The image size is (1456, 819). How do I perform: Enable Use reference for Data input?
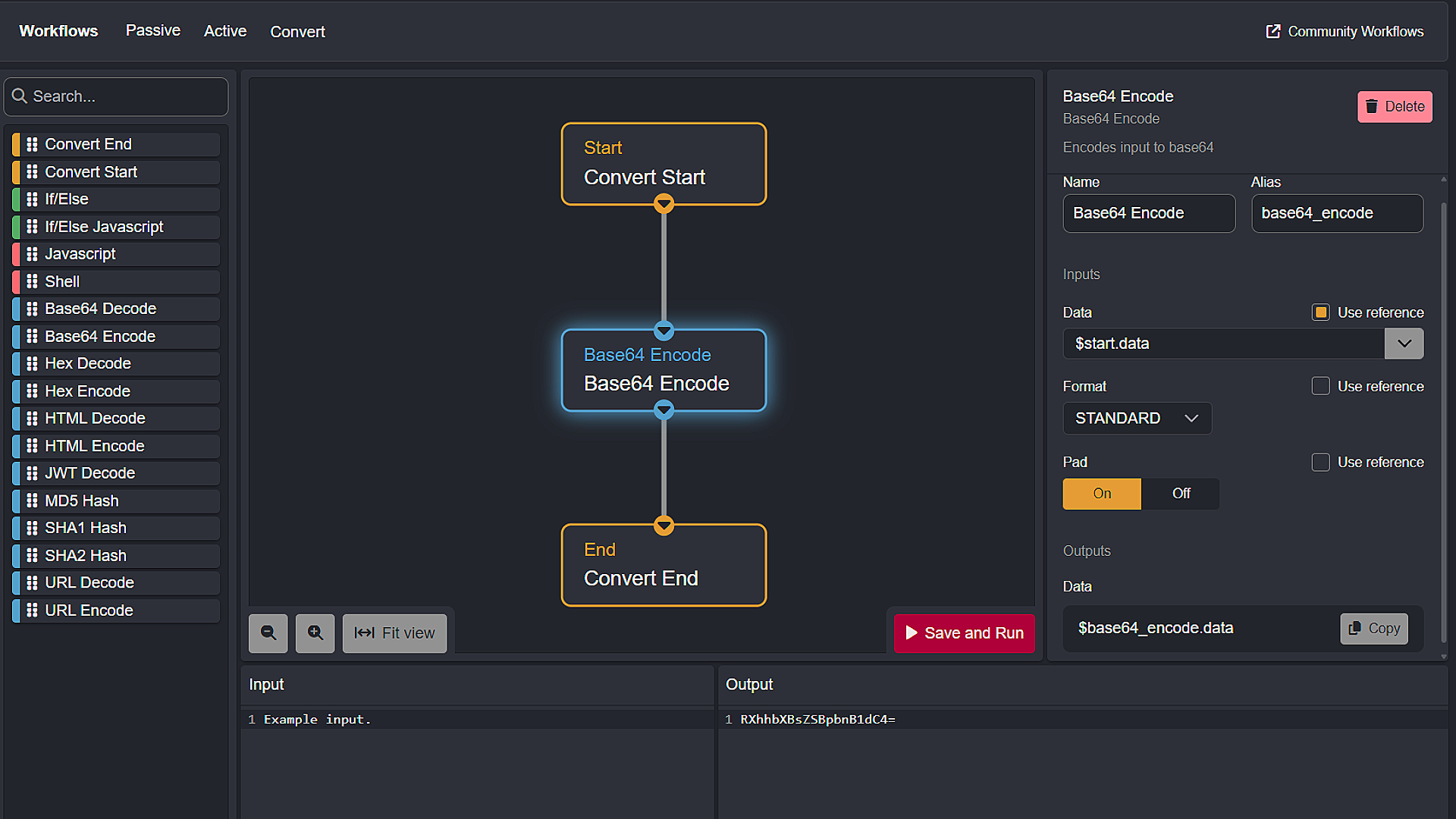(1320, 311)
